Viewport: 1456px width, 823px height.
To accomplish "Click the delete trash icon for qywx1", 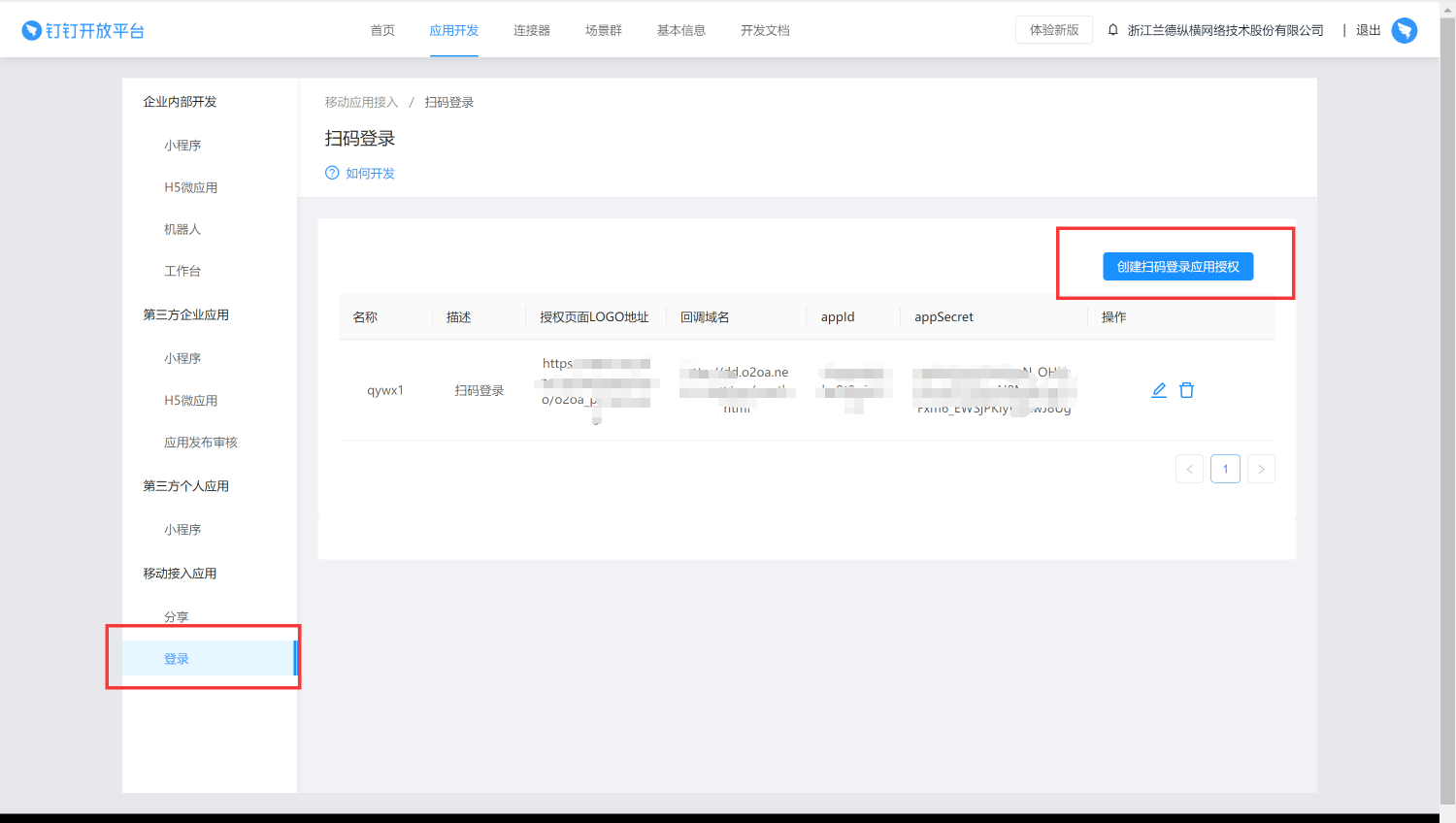I will click(x=1186, y=389).
